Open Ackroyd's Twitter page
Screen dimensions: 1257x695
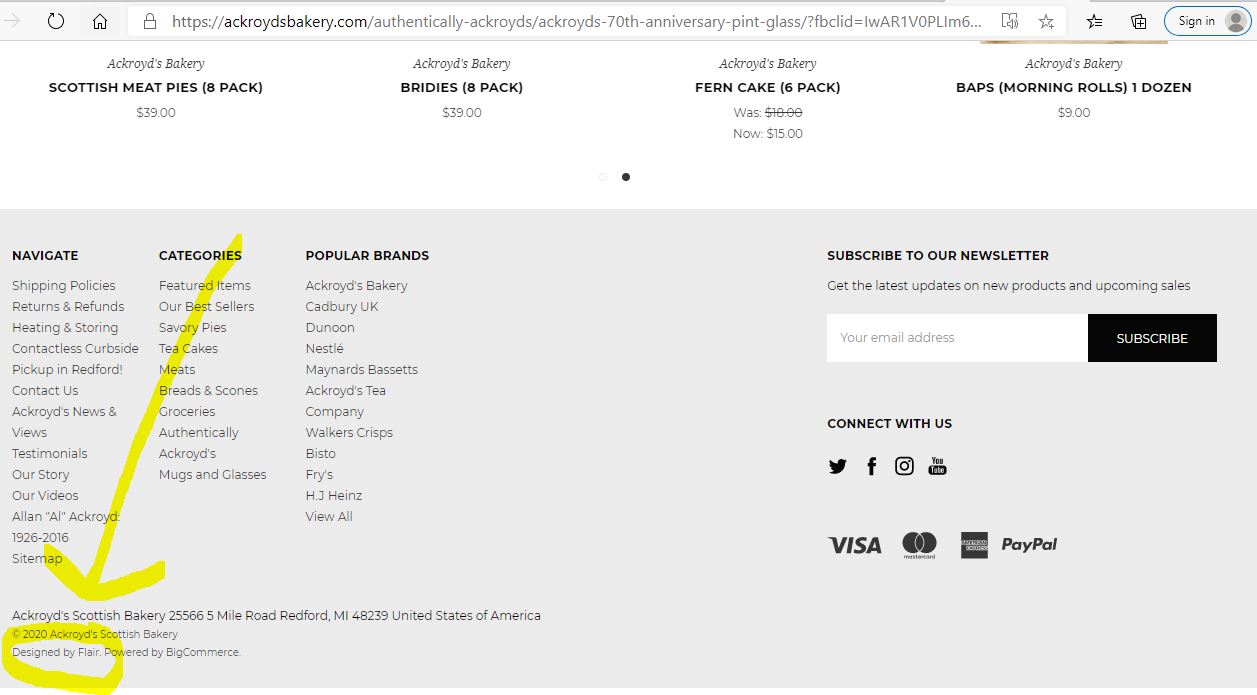coord(838,466)
